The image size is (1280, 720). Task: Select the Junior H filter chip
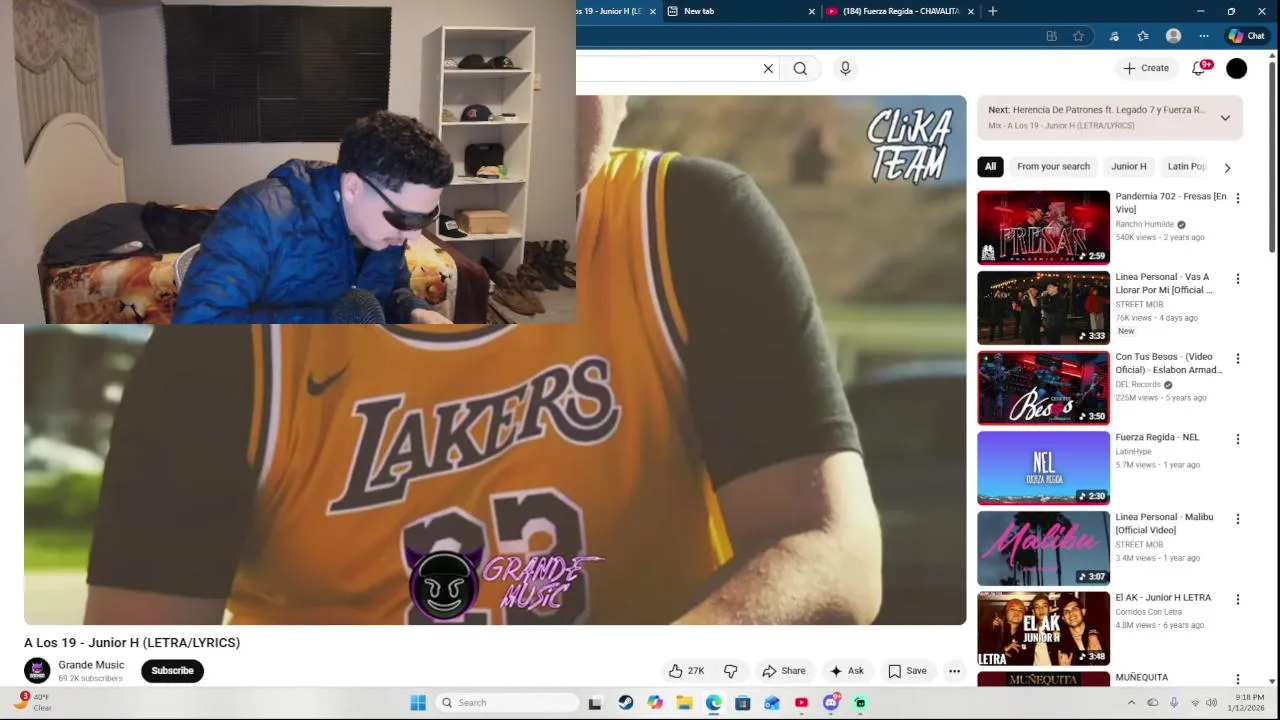click(x=1129, y=166)
